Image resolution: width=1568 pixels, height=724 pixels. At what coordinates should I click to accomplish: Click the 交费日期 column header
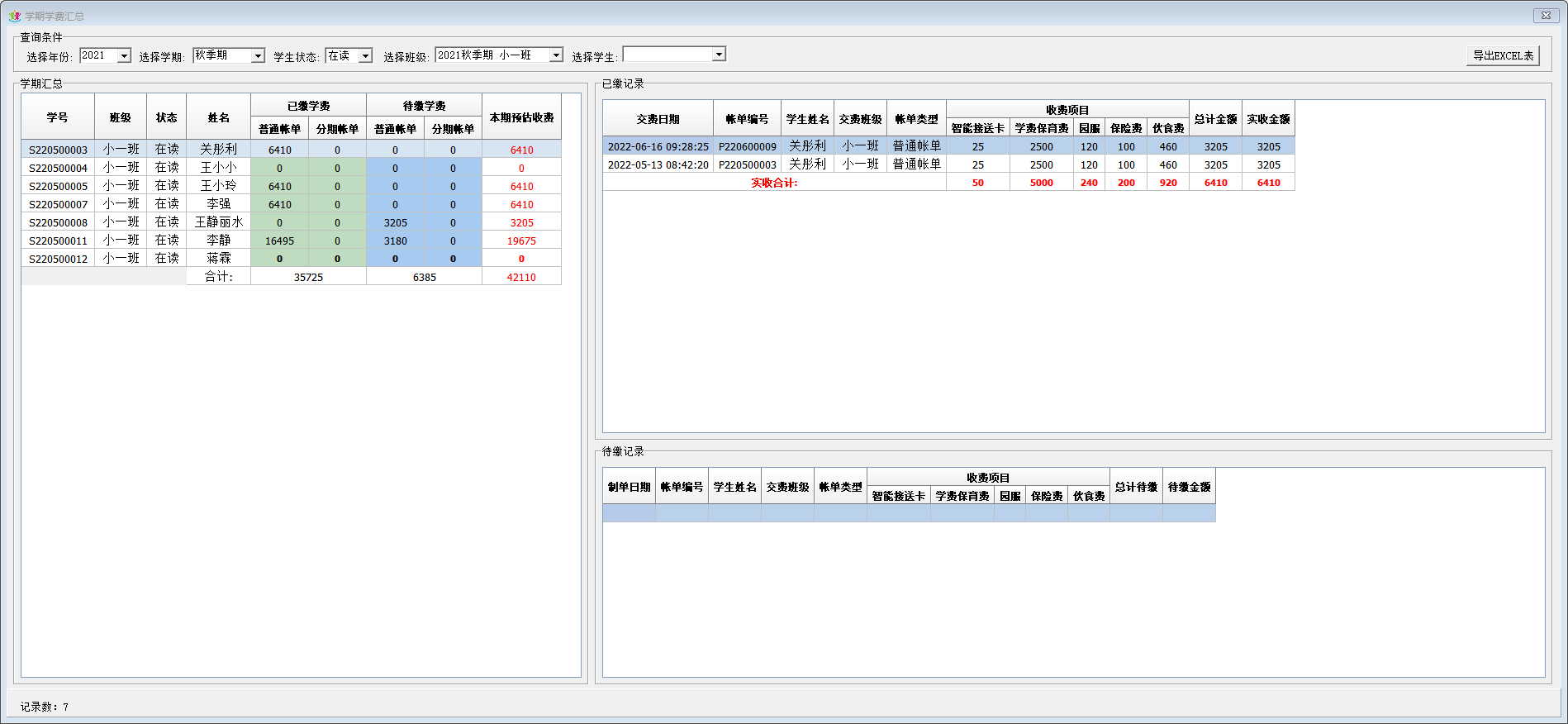pyautogui.click(x=658, y=119)
